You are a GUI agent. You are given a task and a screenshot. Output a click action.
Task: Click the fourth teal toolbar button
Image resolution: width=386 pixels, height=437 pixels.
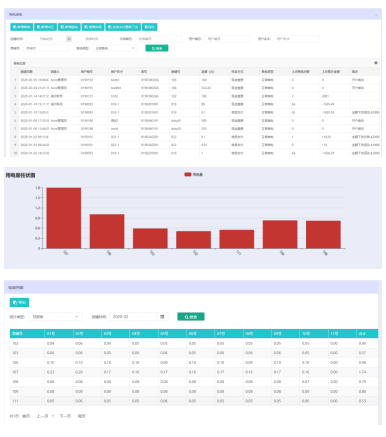pos(93,27)
